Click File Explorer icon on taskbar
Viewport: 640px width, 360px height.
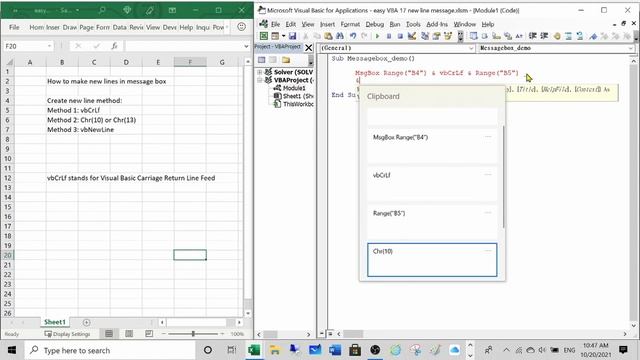click(x=275, y=350)
